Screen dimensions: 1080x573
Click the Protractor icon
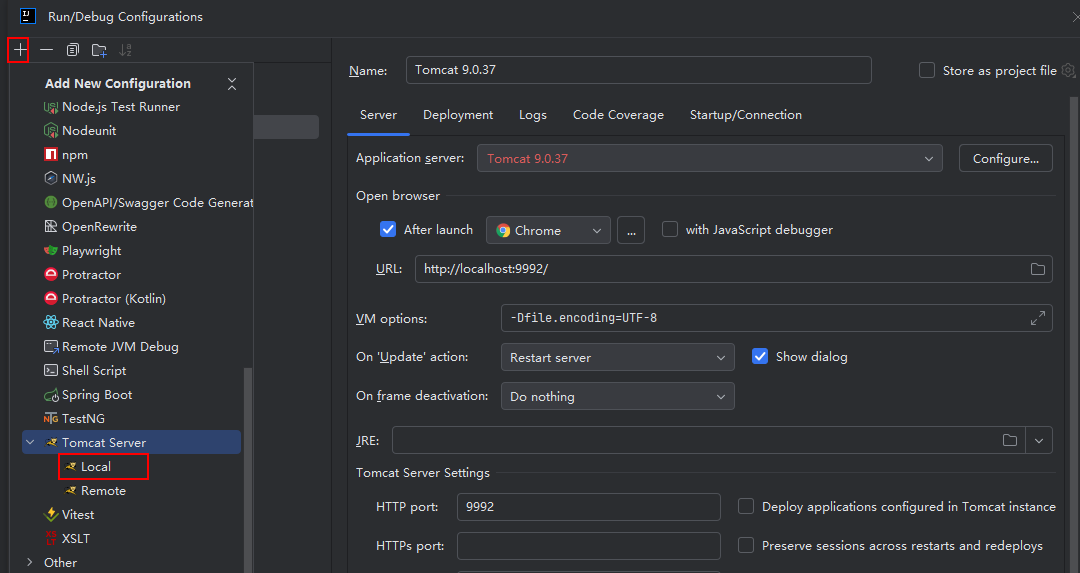point(51,274)
